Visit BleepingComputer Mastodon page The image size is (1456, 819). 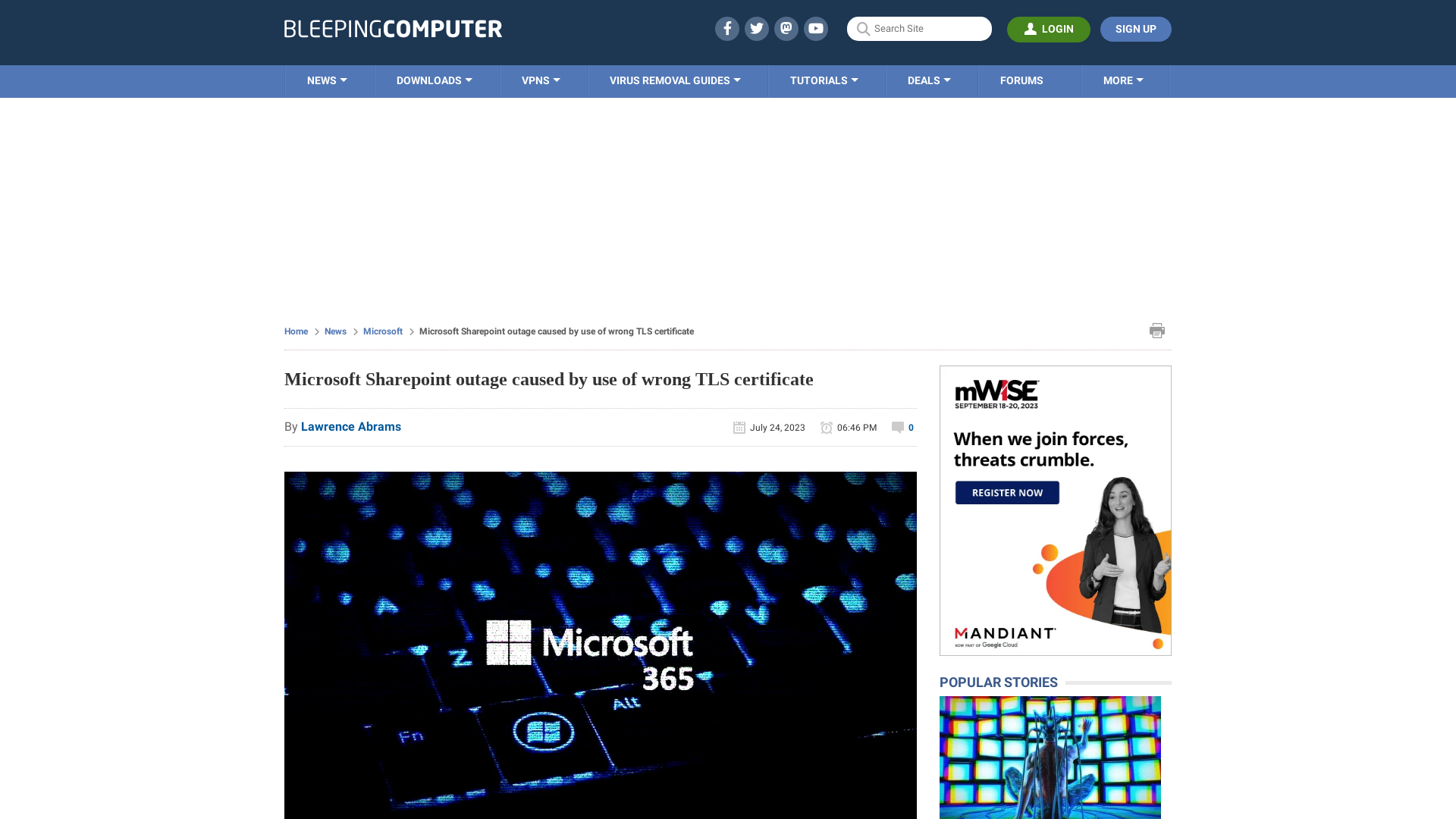pyautogui.click(x=786, y=28)
